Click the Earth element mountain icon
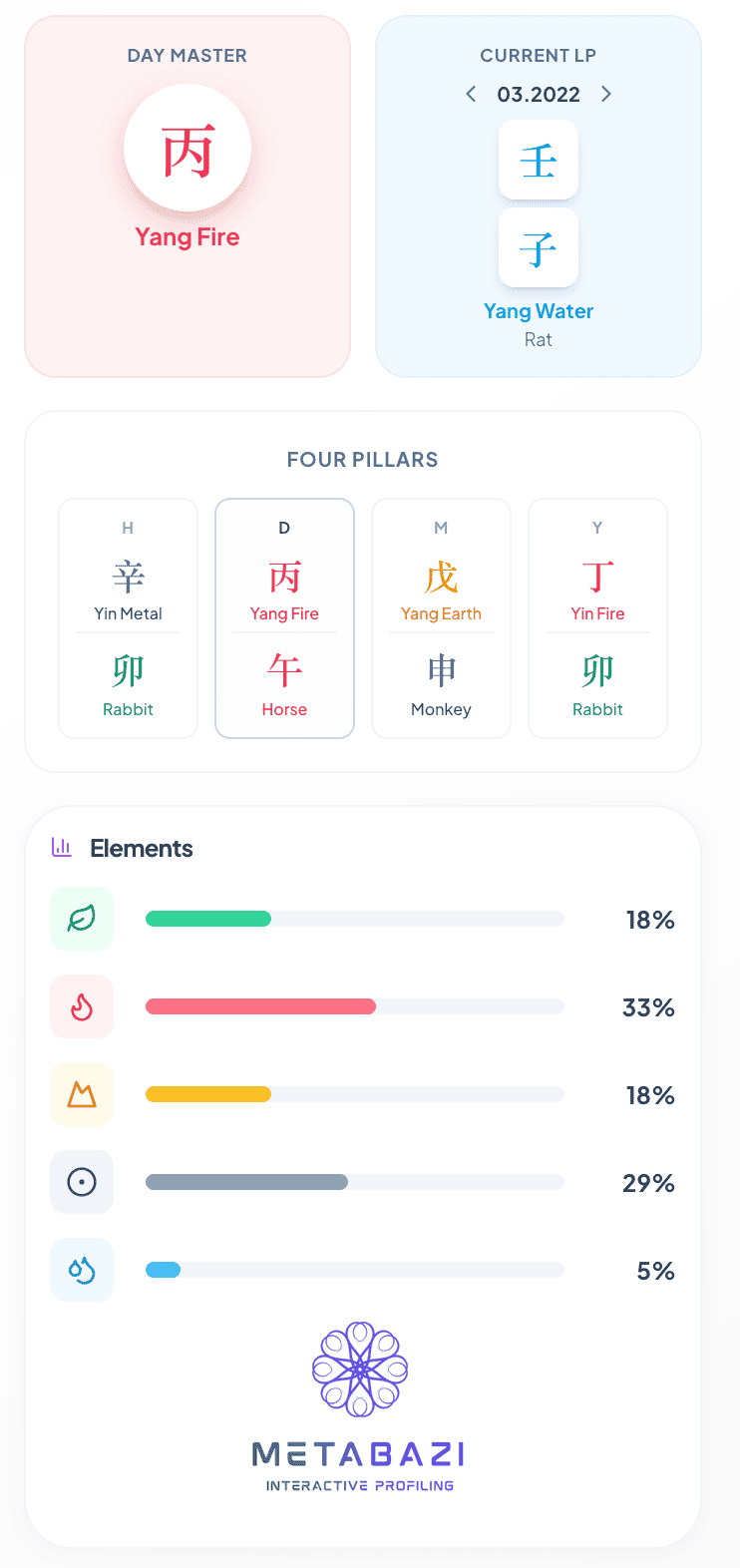This screenshot has width=740, height=1568. 82,1094
